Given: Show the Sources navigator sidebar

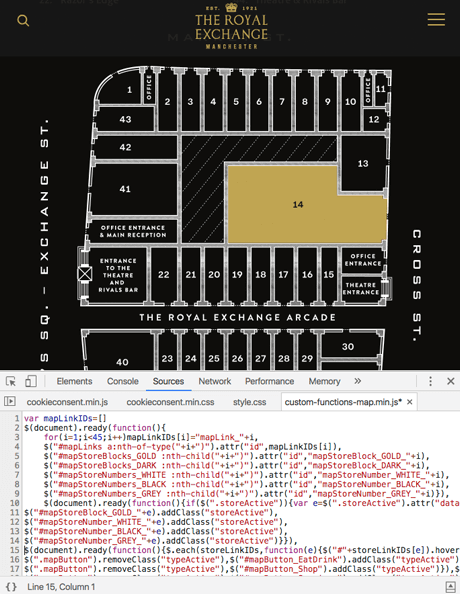Looking at the screenshot, I should pyautogui.click(x=10, y=401).
